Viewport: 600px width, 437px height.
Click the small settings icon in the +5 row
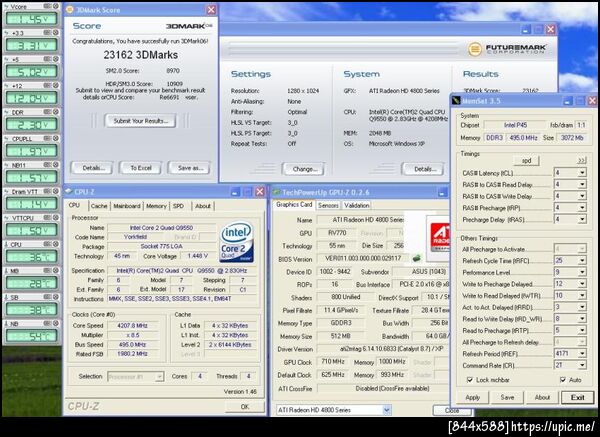(x=47, y=59)
